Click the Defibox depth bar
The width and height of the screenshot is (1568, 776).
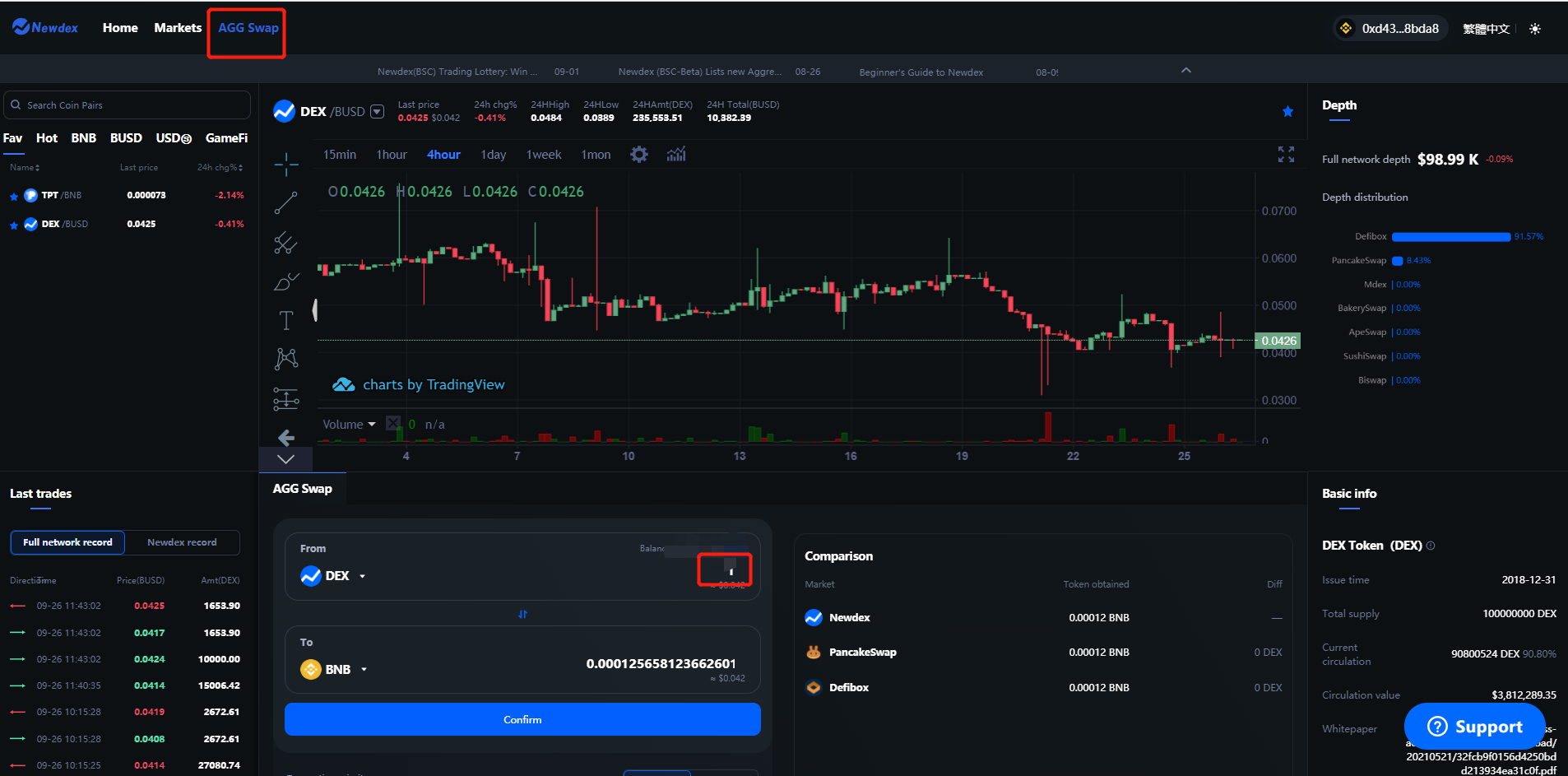[x=1451, y=237]
